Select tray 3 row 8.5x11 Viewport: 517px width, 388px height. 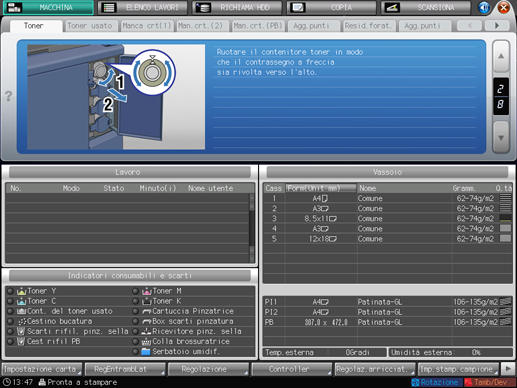pyautogui.click(x=387, y=219)
